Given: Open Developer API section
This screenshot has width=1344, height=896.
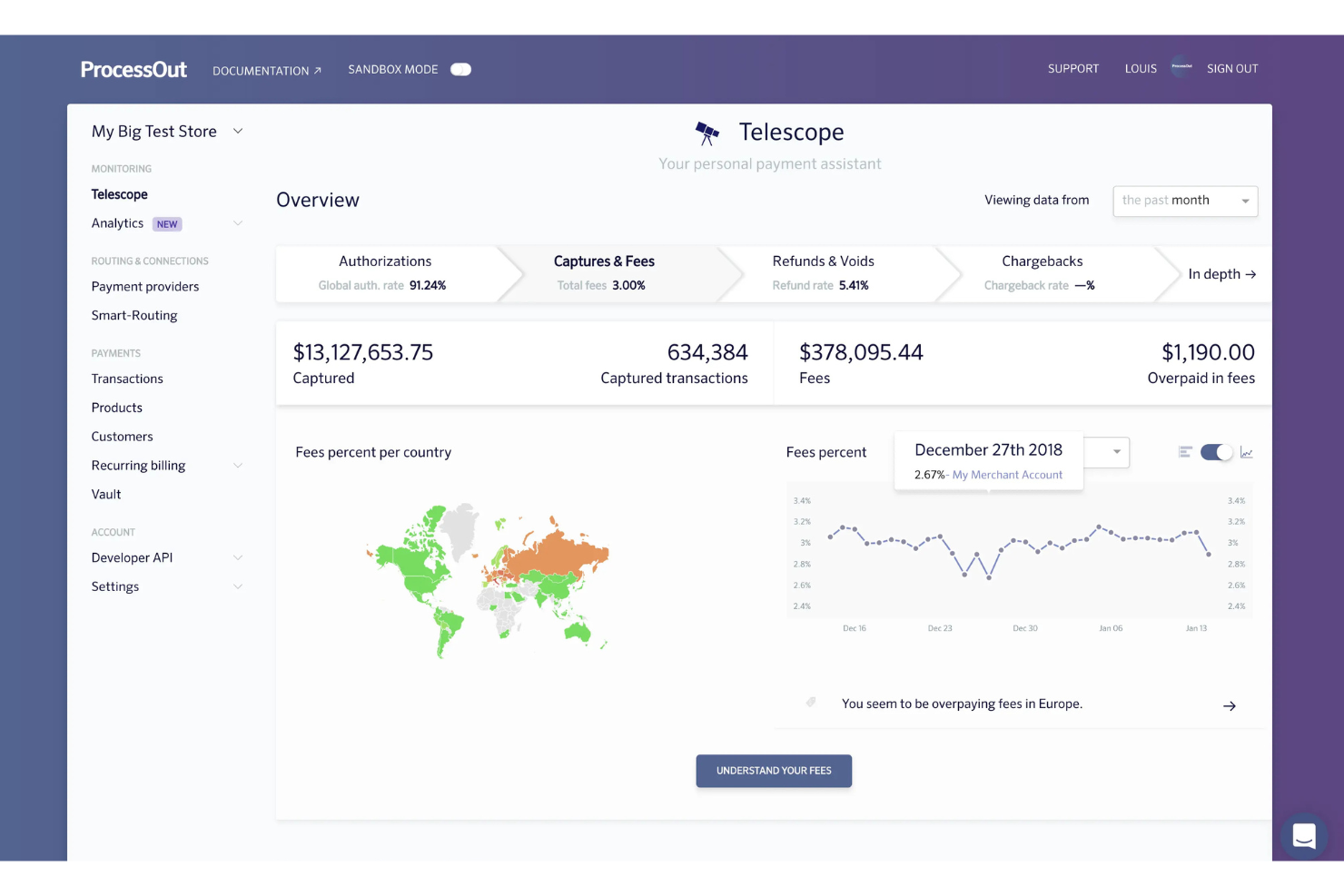Looking at the screenshot, I should tap(132, 557).
